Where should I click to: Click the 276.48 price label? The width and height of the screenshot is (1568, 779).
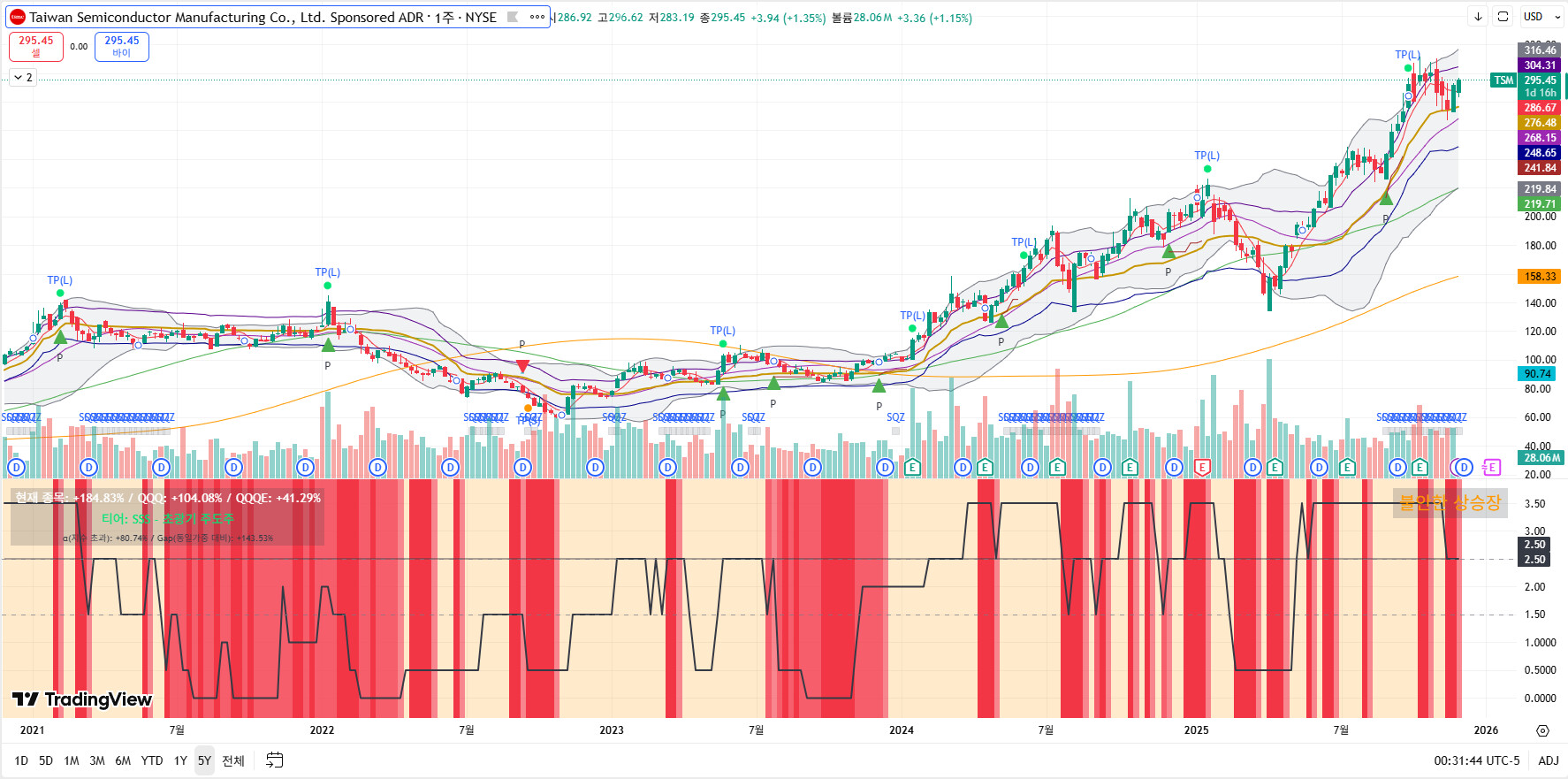click(x=1540, y=123)
